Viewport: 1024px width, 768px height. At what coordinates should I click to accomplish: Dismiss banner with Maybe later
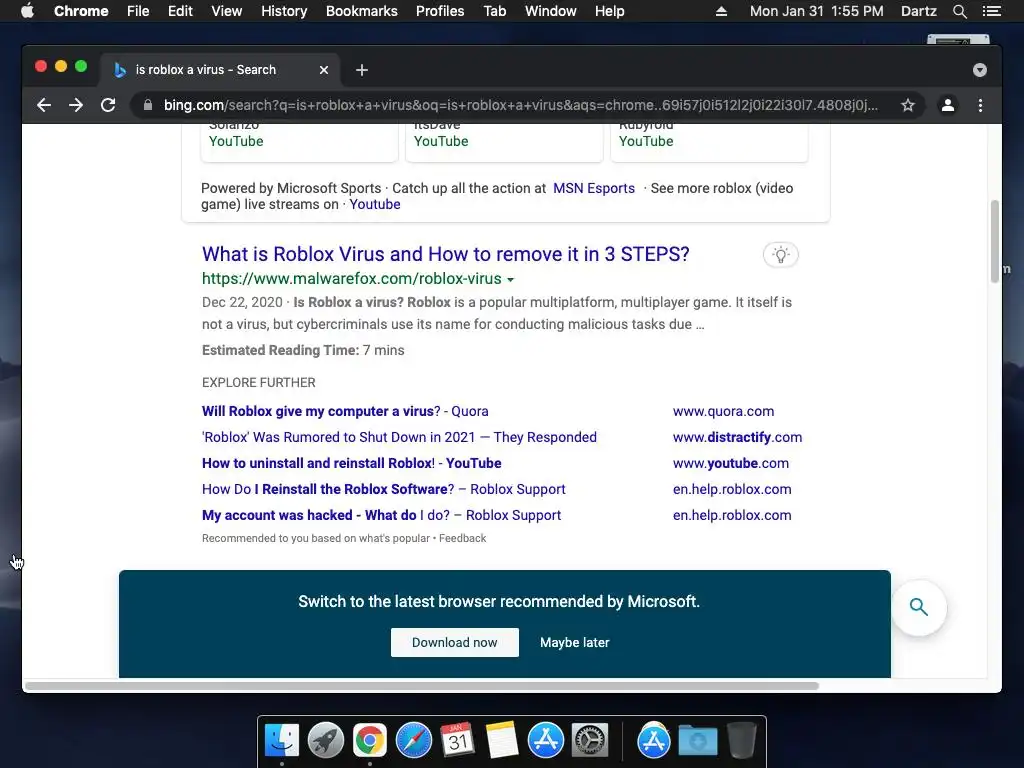click(574, 643)
